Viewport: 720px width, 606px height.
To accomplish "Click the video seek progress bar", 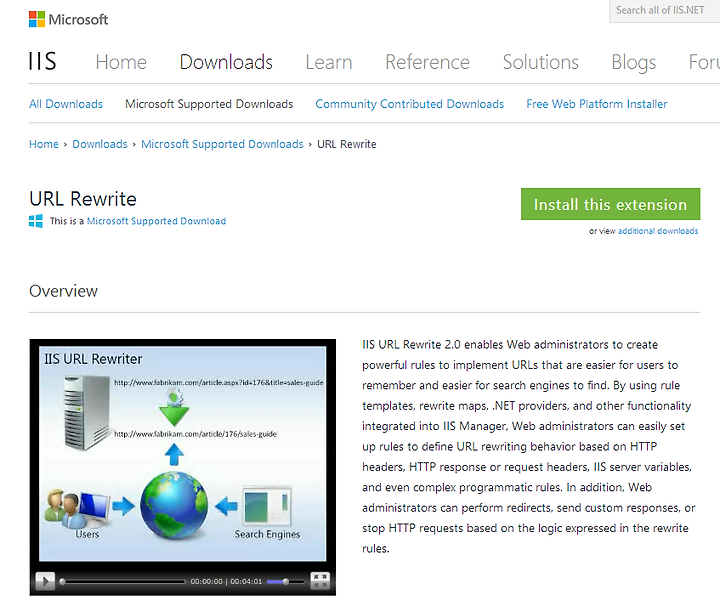I will 123,582.
